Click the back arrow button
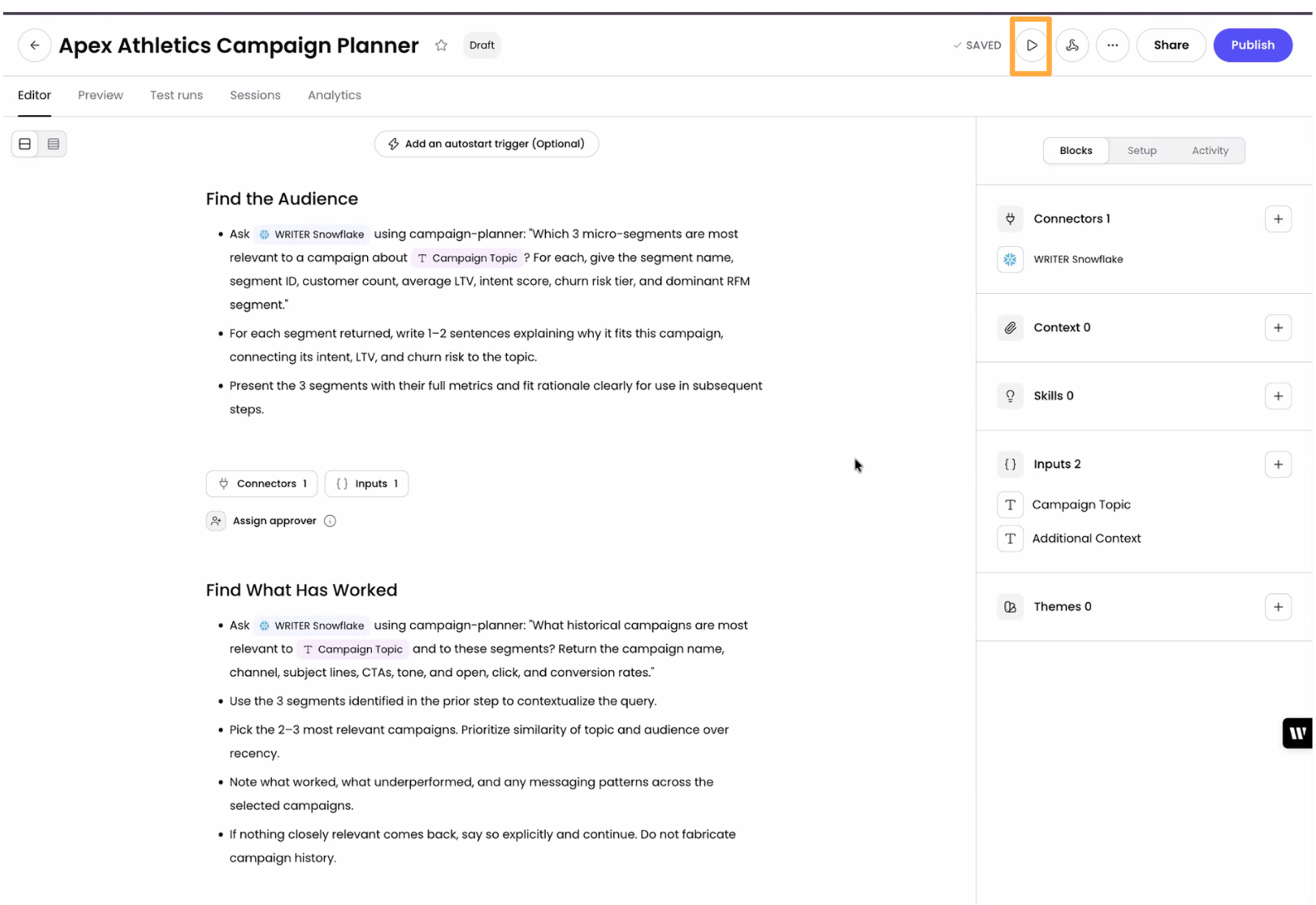 pyautogui.click(x=35, y=45)
